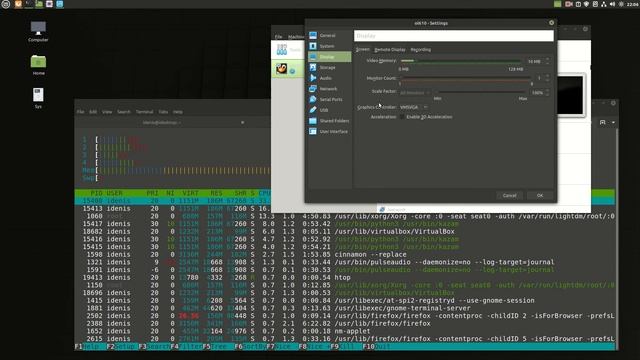640x360 pixels.
Task: Open Home folder desktop icon
Action: point(38,64)
